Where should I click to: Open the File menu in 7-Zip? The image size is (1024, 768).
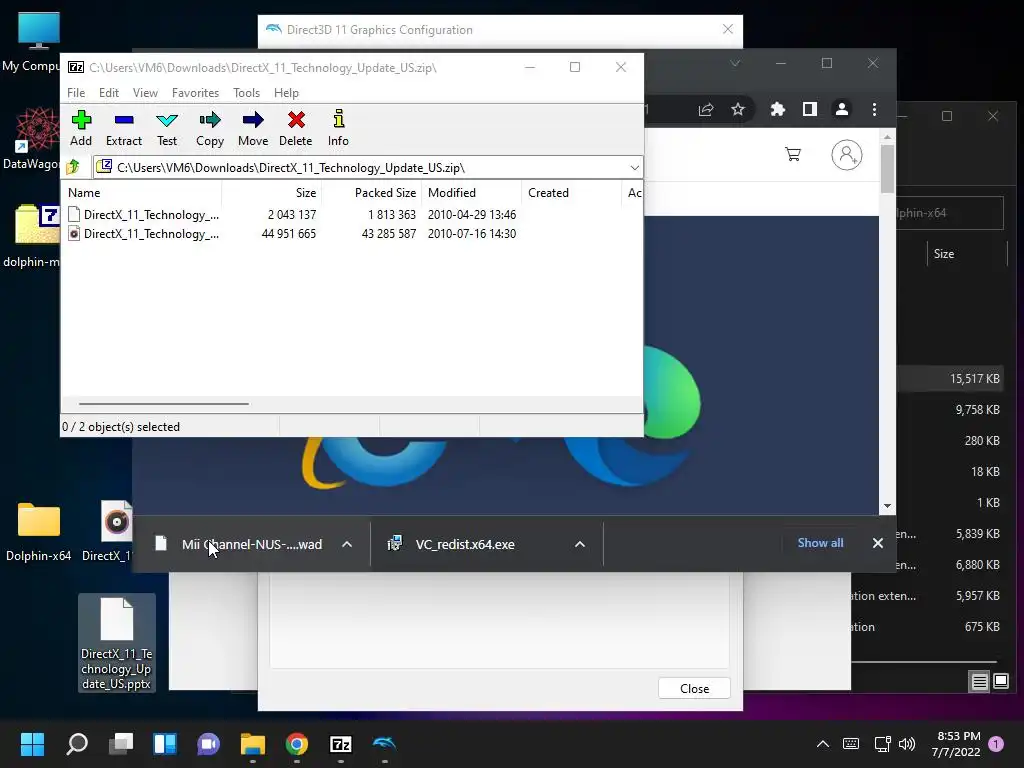(76, 93)
